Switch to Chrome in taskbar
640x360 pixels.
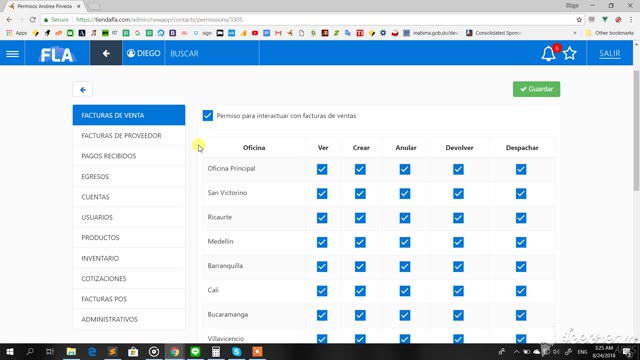pyautogui.click(x=175, y=351)
